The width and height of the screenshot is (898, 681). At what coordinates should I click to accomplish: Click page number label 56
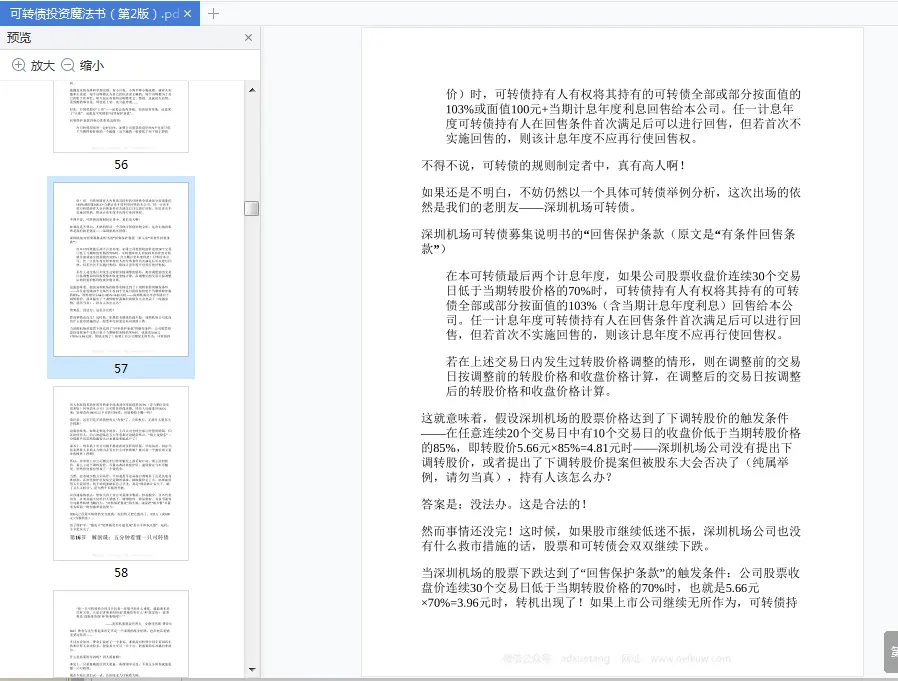(121, 165)
